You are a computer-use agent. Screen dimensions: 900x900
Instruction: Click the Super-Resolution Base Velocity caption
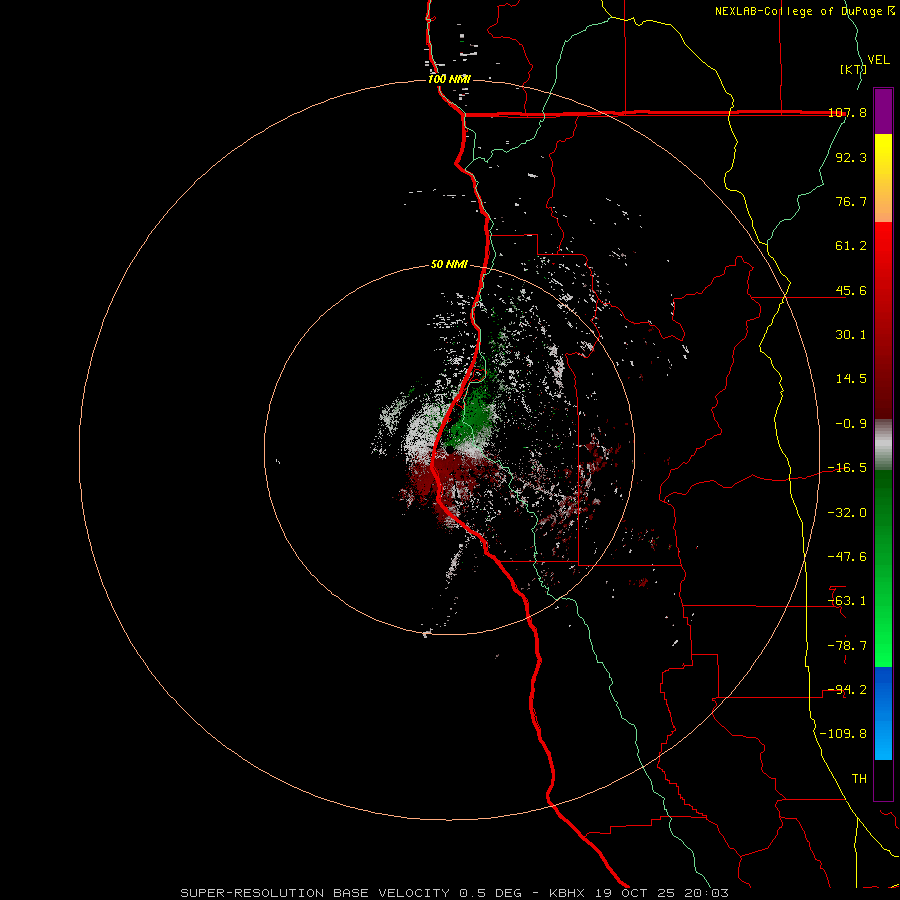point(455,893)
